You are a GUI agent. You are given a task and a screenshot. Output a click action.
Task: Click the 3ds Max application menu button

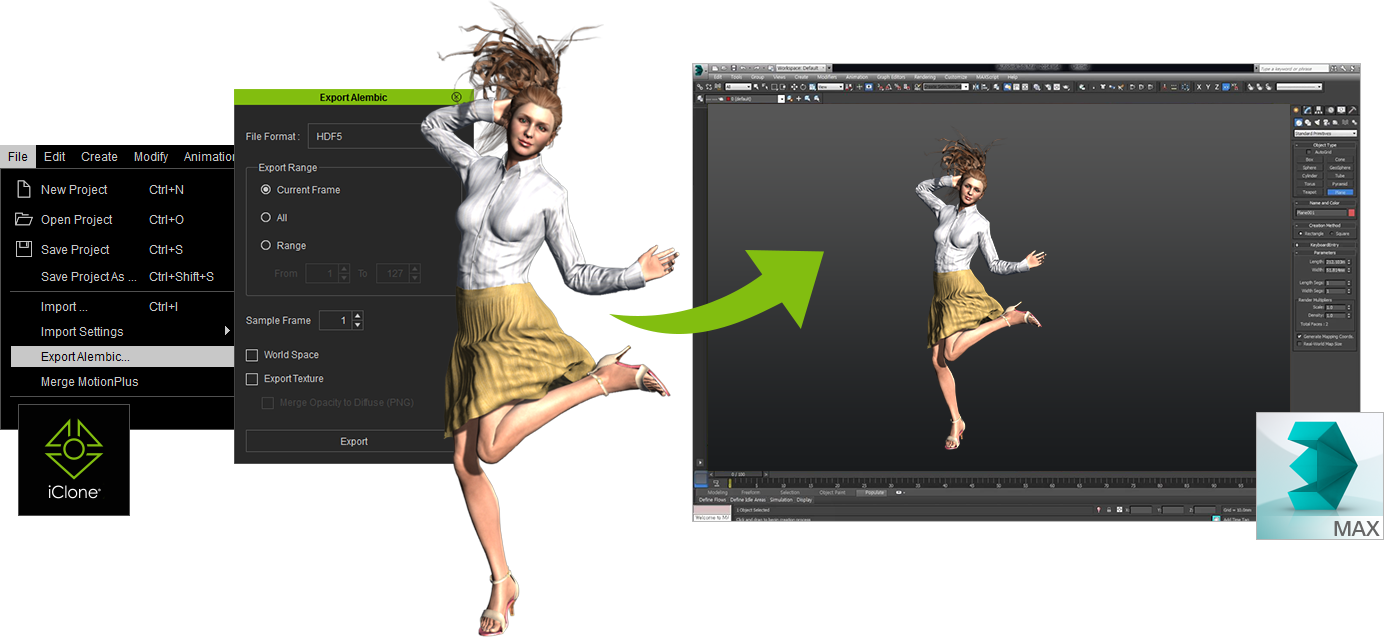click(701, 68)
